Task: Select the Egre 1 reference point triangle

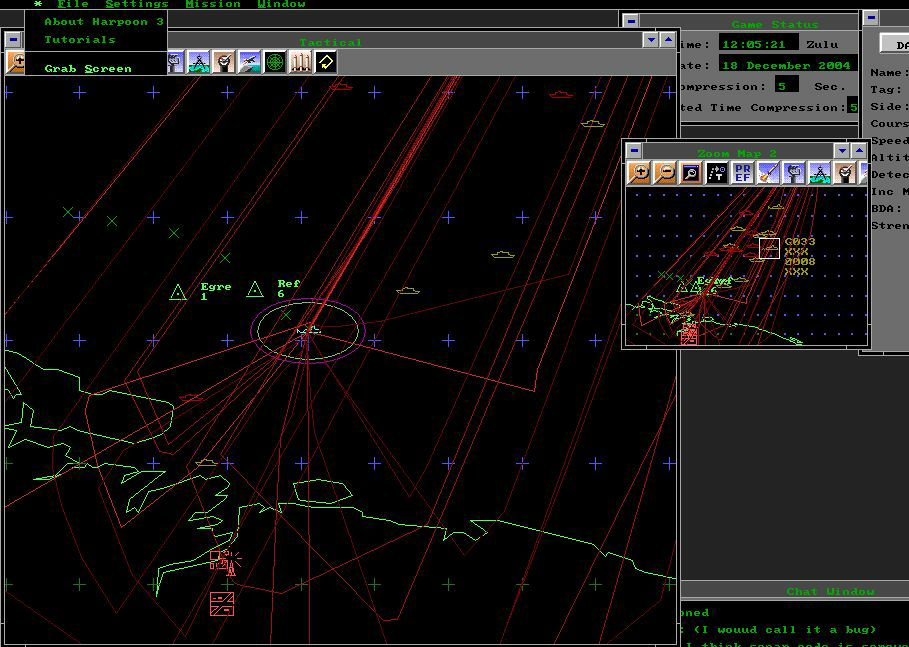Action: pos(178,292)
